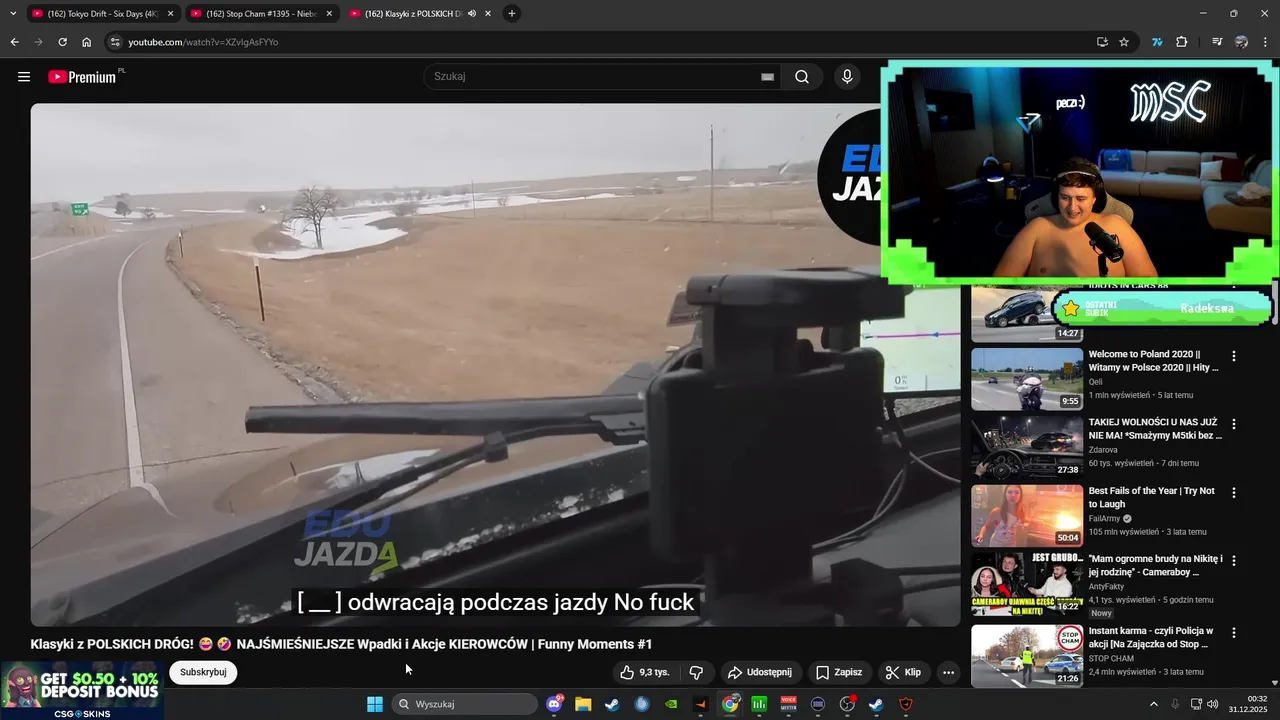Open options for Best Fails of the Year
This screenshot has height=720, width=1280.
pyautogui.click(x=1234, y=493)
